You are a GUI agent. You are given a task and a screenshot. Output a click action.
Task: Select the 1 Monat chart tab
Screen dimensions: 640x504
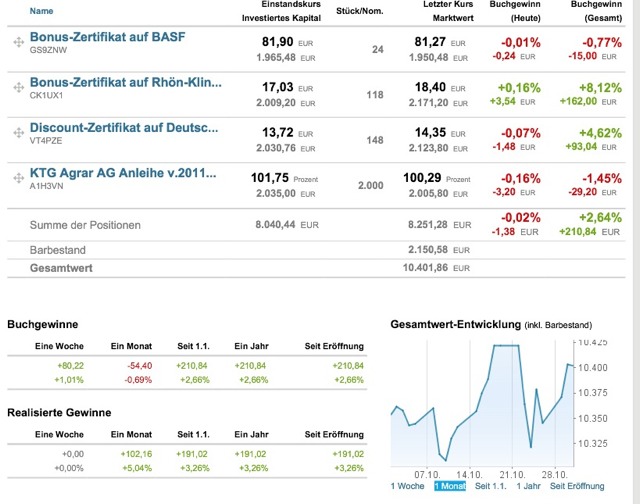pos(451,486)
